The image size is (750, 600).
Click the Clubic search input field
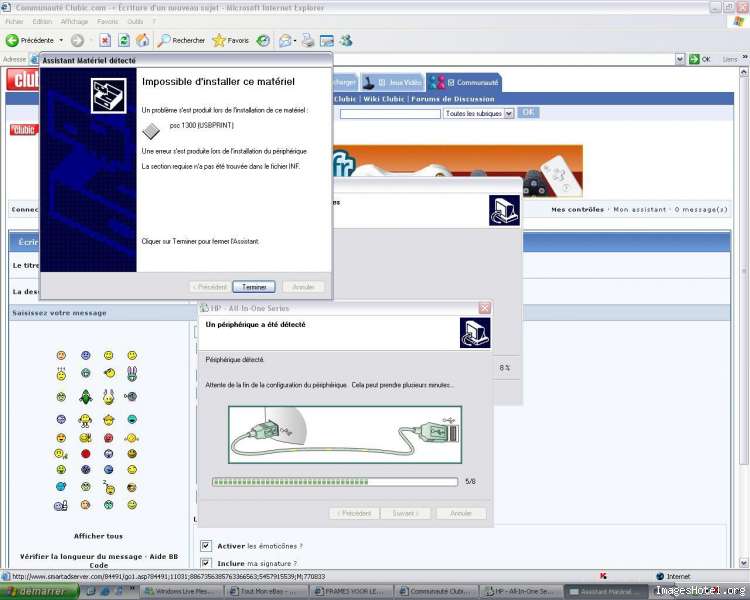(390, 114)
